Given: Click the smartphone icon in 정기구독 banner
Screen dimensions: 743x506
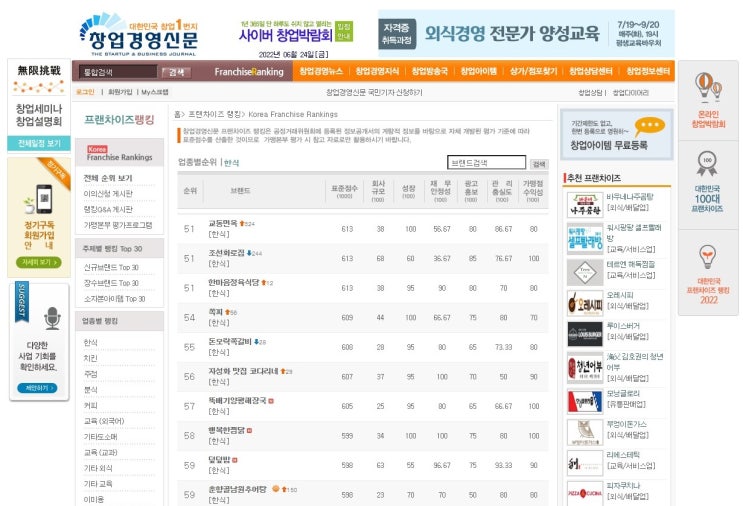Looking at the screenshot, I should click(44, 199).
